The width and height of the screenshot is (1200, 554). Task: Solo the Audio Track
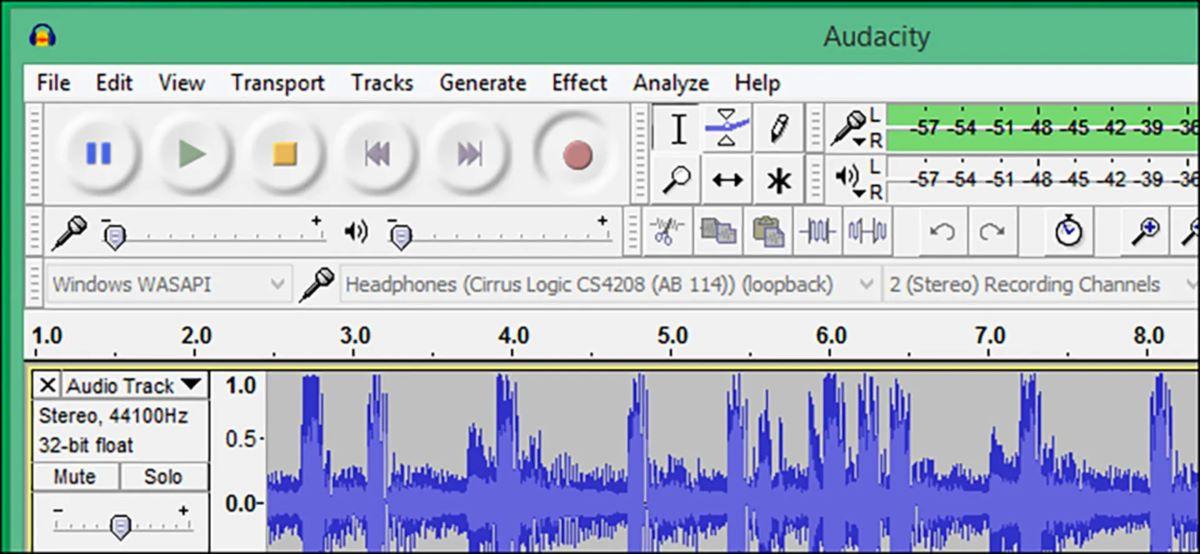pyautogui.click(x=163, y=477)
